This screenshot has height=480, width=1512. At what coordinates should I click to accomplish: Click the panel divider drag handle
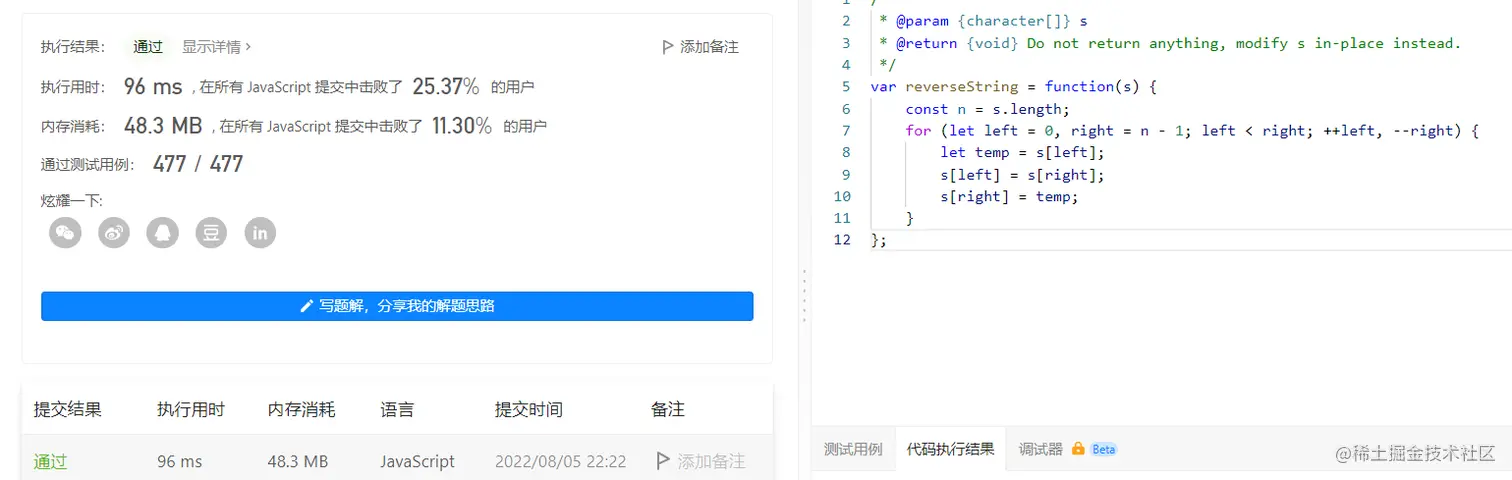pyautogui.click(x=804, y=295)
